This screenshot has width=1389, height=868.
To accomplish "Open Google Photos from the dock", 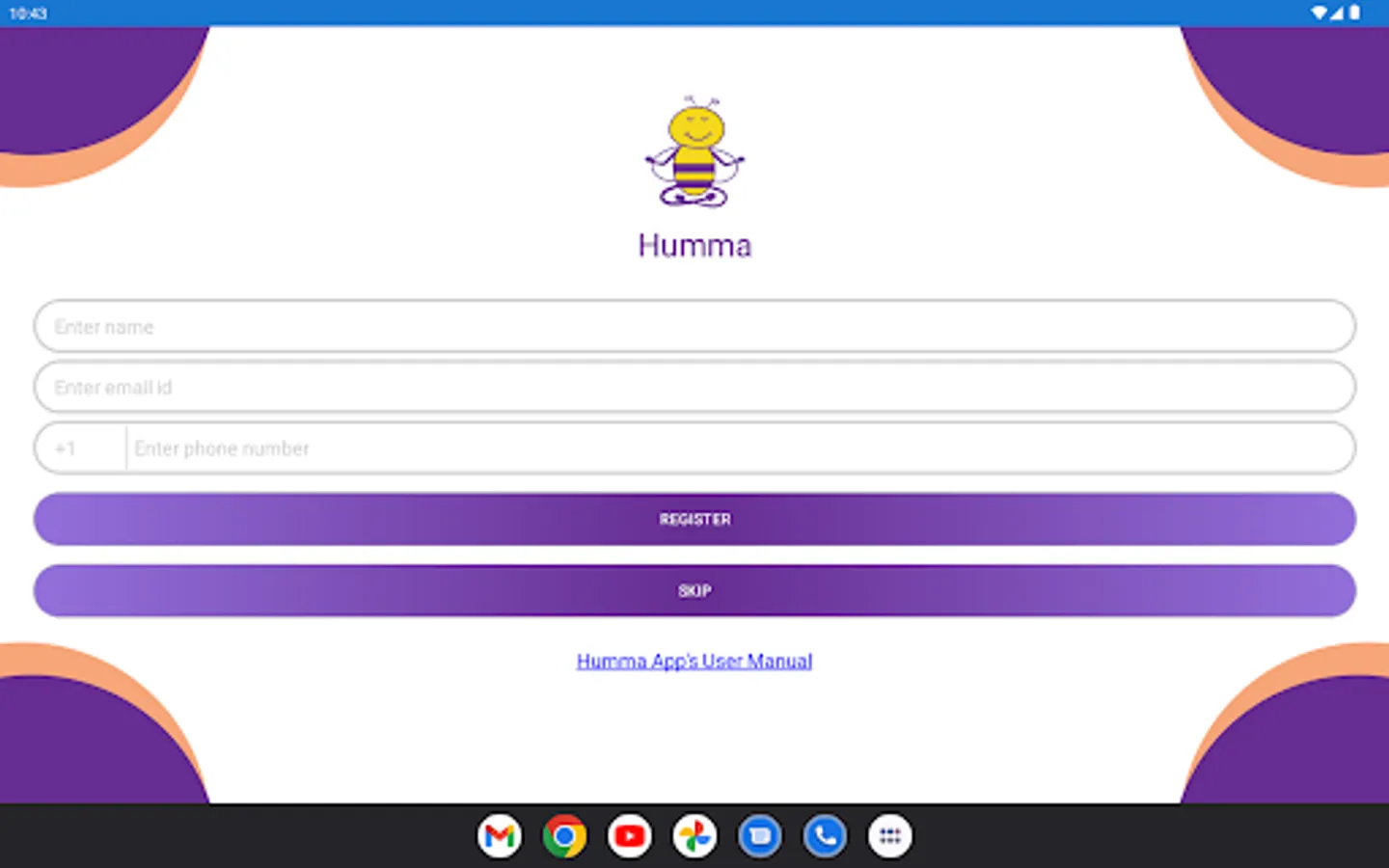I will coord(694,836).
